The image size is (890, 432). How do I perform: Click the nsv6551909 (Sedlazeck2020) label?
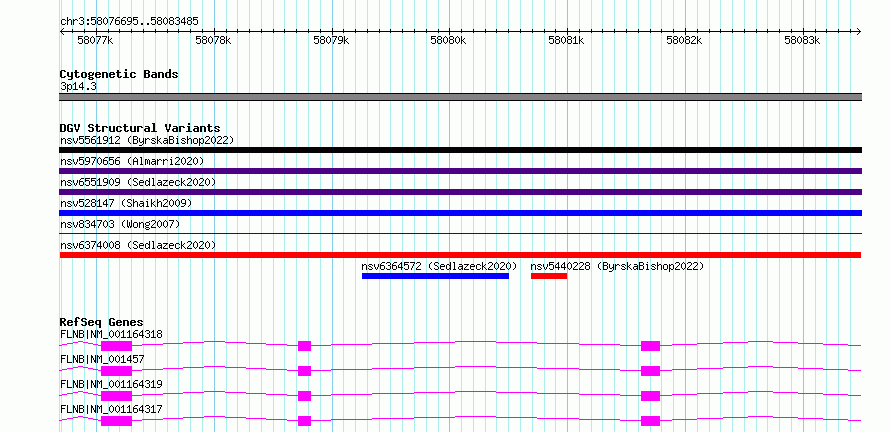[x=138, y=182]
